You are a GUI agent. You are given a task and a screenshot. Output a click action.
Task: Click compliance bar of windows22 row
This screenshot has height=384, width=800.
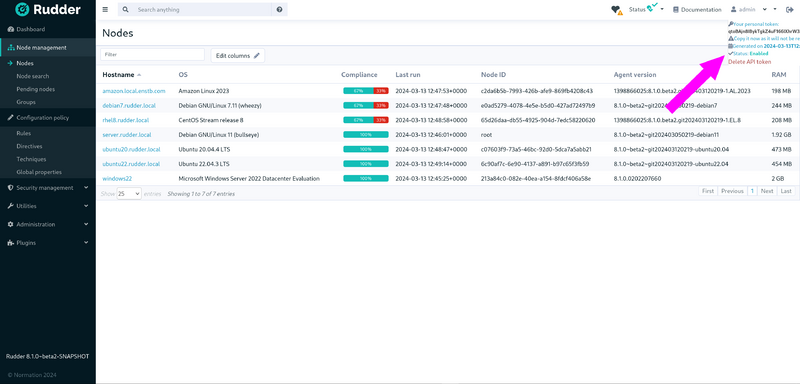[x=366, y=178]
